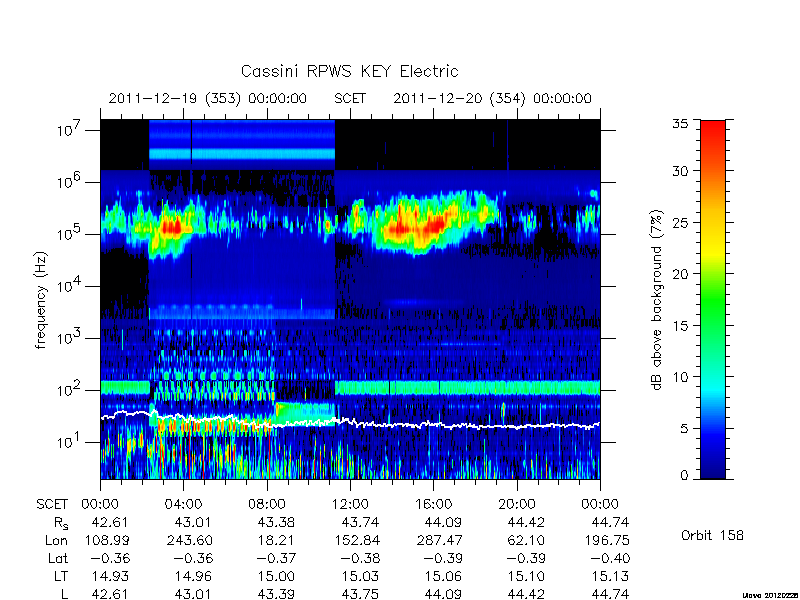Screen dimensions: 800x600
Task: Click the SCET row label below the plot
Action: click(x=52, y=505)
